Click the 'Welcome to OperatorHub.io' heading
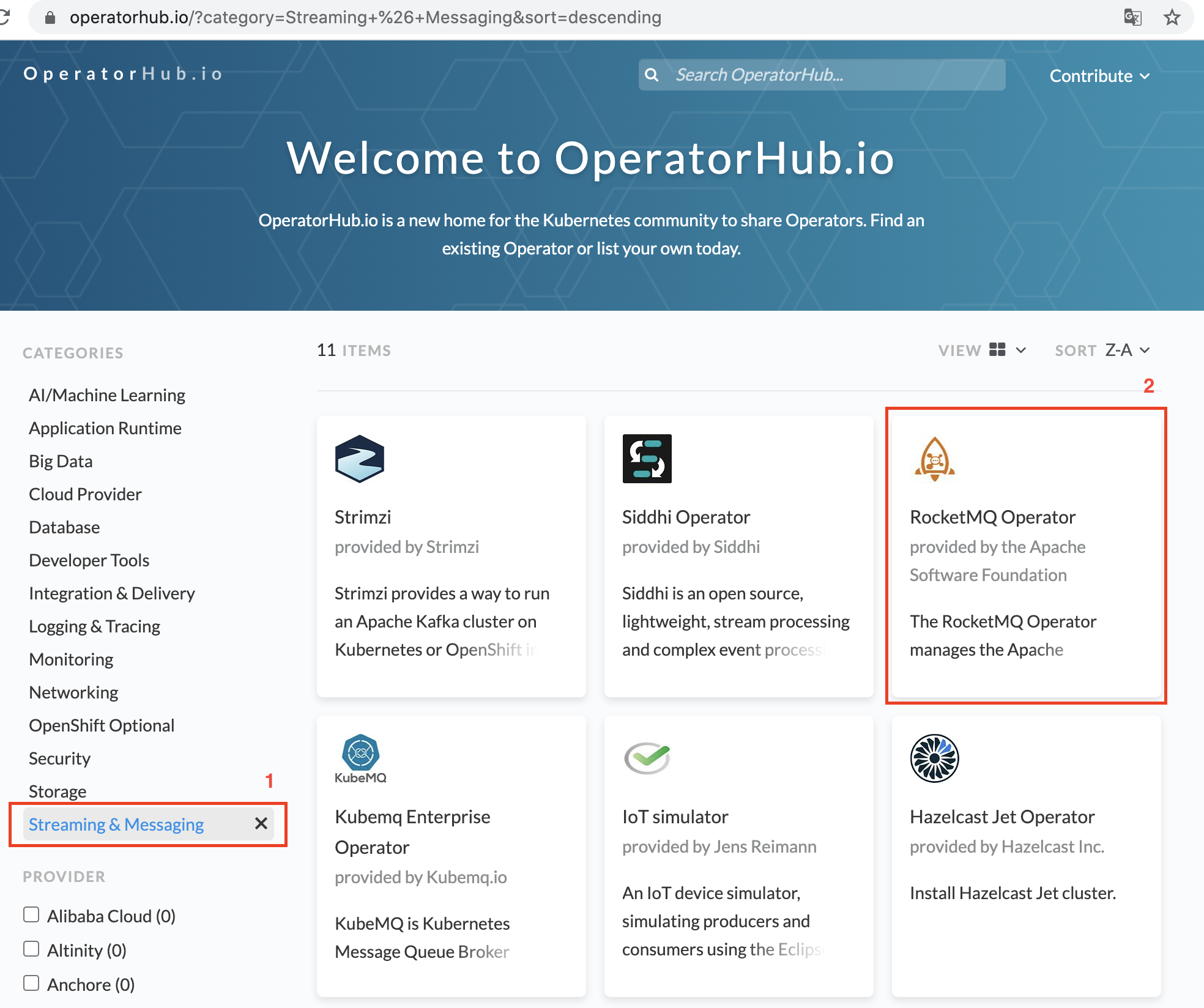 pos(591,158)
